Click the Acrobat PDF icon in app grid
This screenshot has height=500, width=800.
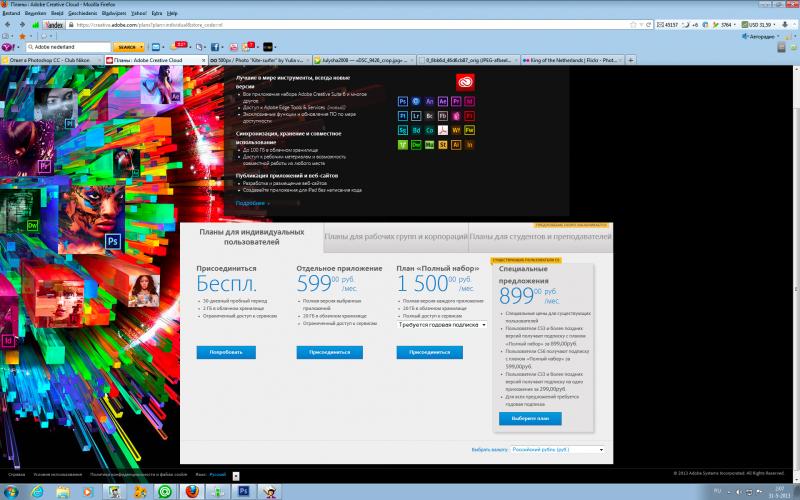(443, 130)
